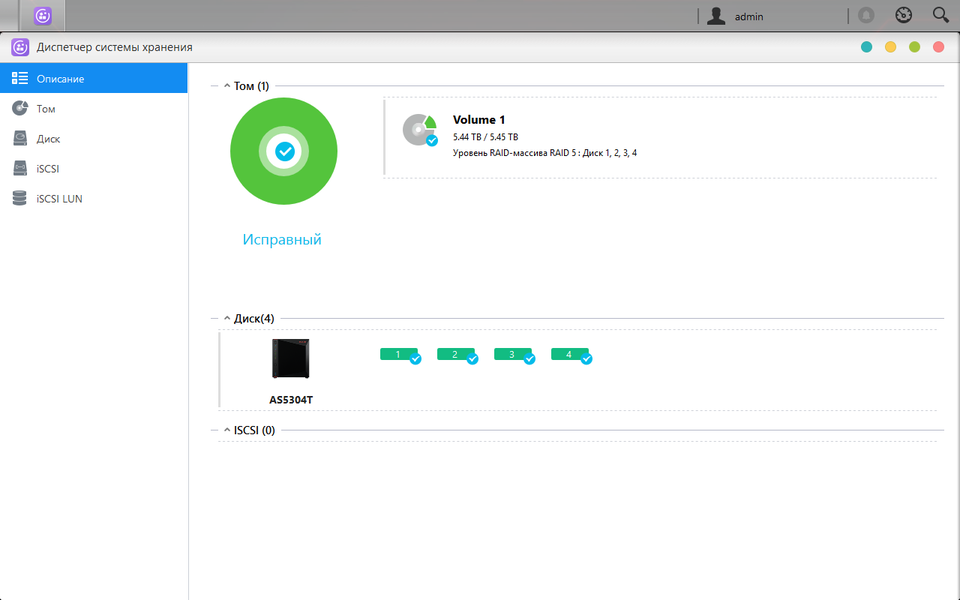The height and width of the screenshot is (600, 960).
Task: Collapse the Том (1) section
Action: point(227,86)
